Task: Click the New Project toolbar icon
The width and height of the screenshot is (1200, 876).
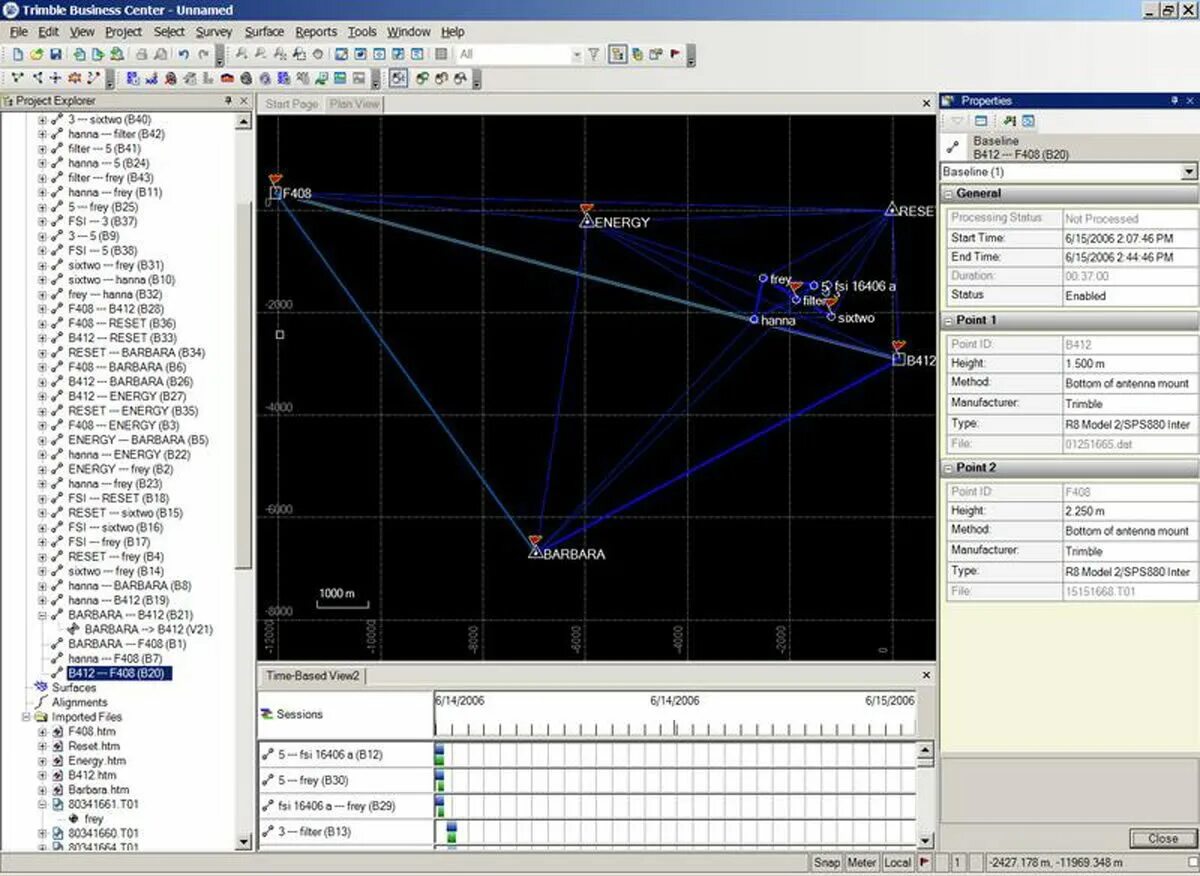Action: [17, 54]
